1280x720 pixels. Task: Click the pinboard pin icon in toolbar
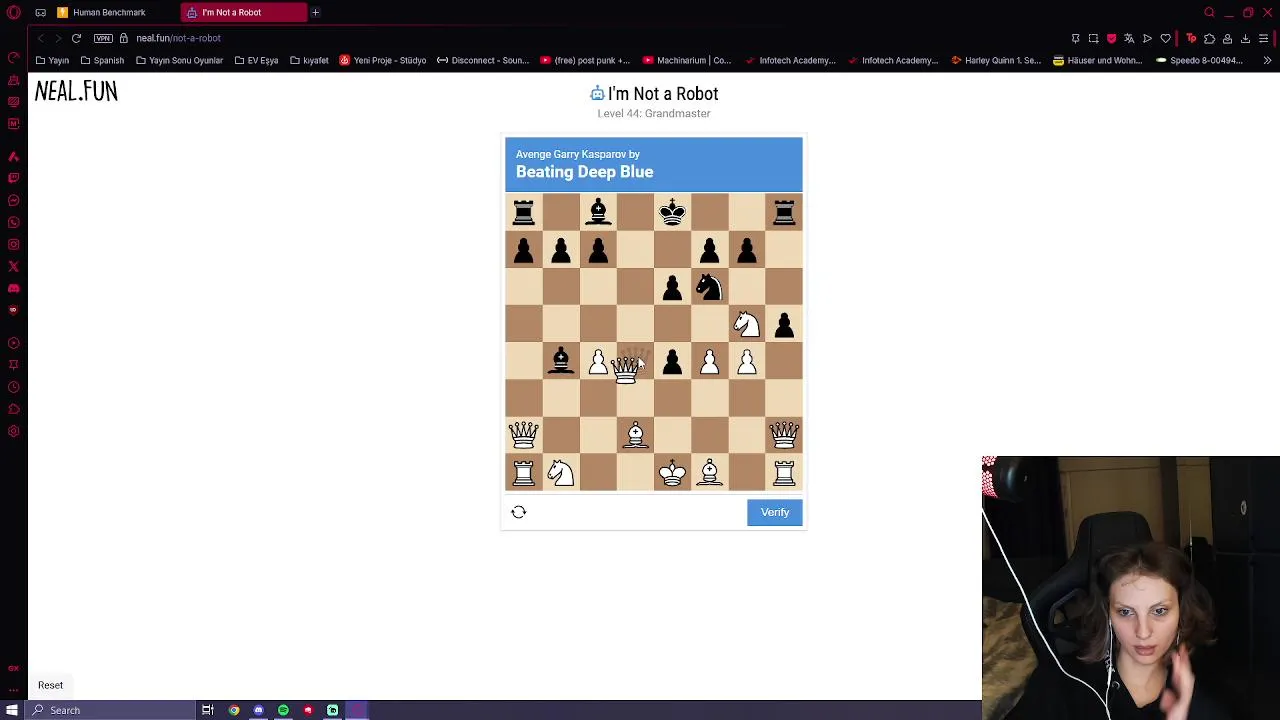pos(1075,38)
